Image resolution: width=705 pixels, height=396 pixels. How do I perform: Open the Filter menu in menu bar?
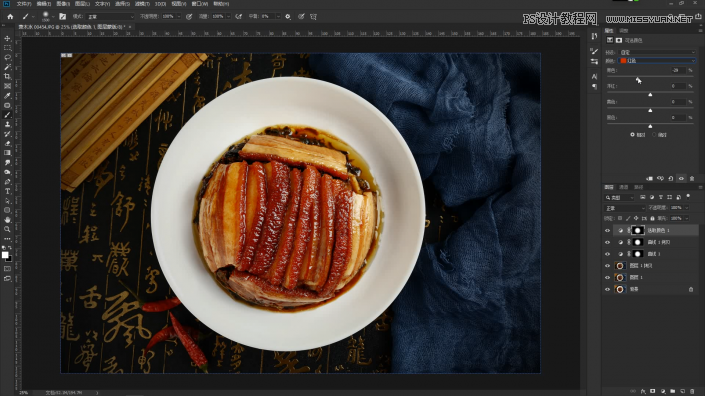point(142,4)
